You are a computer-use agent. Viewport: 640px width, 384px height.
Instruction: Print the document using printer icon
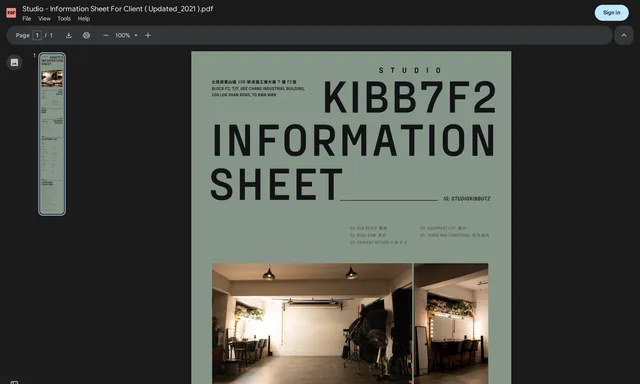click(86, 36)
